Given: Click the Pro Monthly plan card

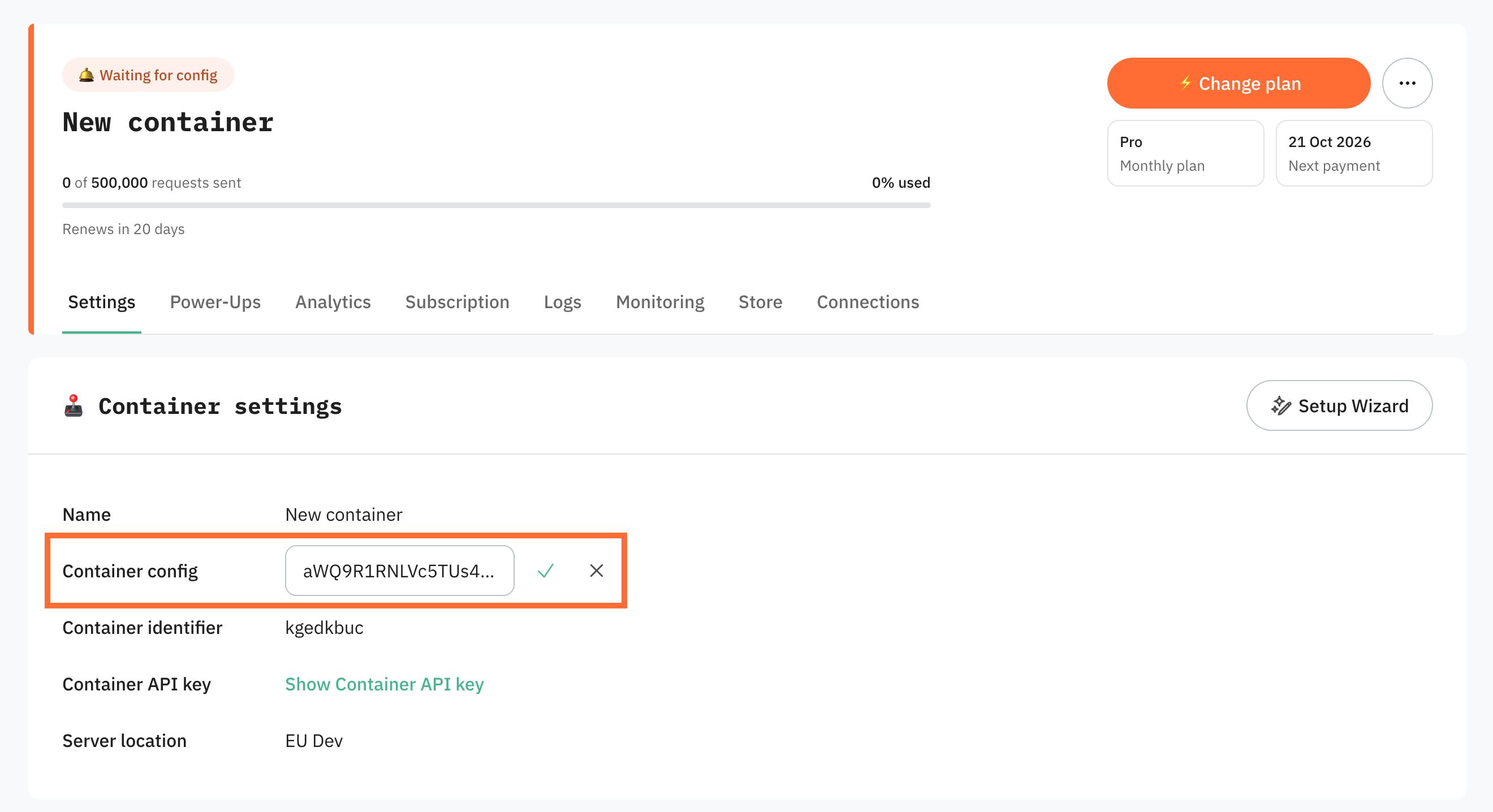Looking at the screenshot, I should (1185, 153).
